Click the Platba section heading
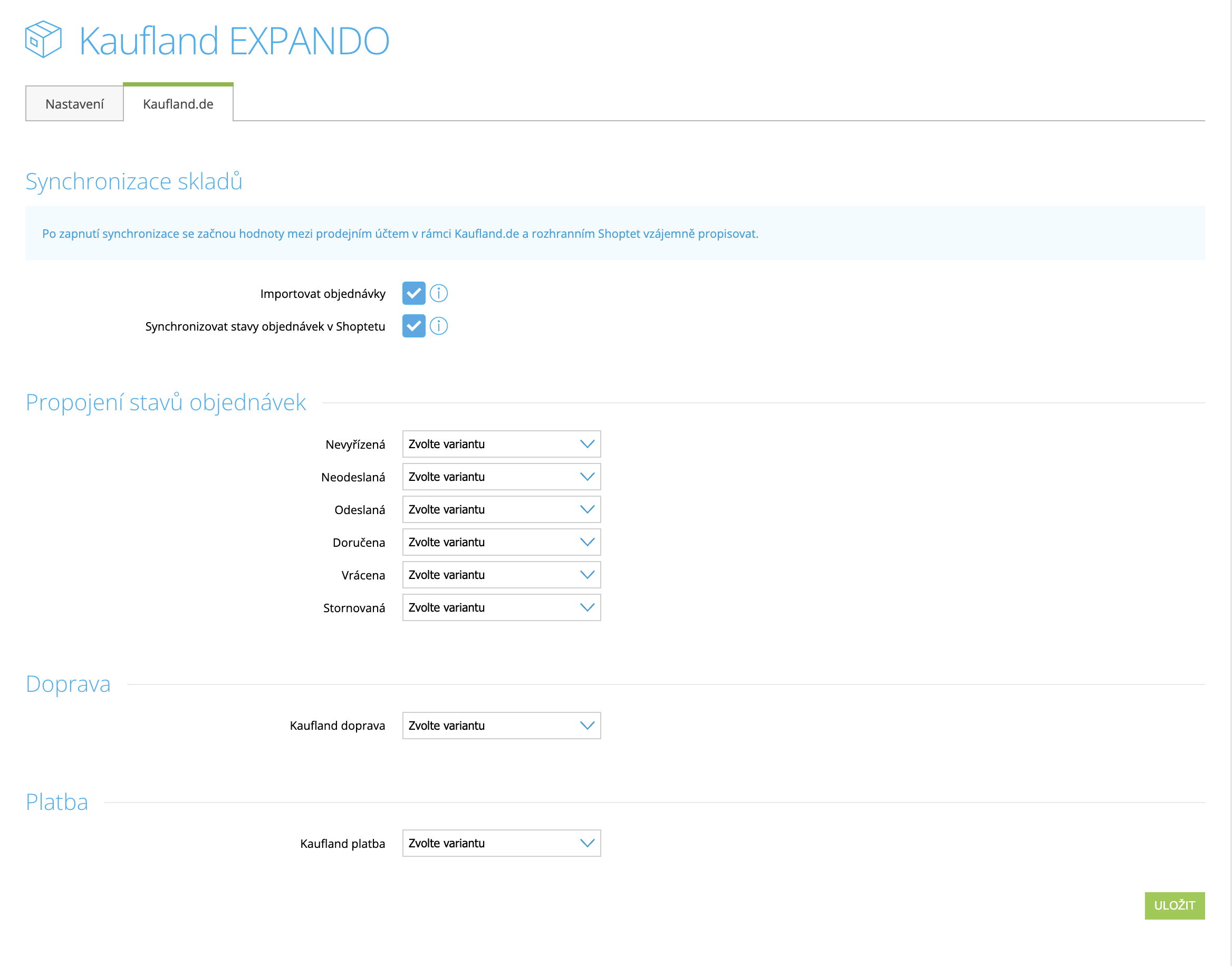The image size is (1232, 966). click(56, 802)
